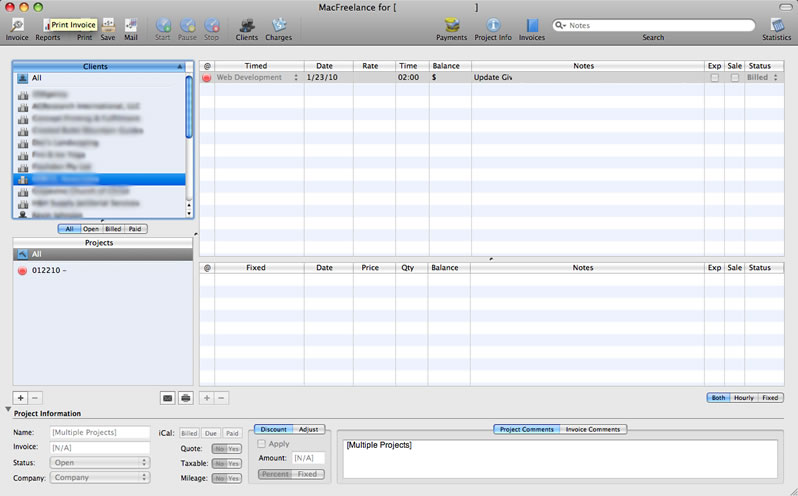Click the project comments text area
The height and width of the screenshot is (496, 798).
pos(560,459)
